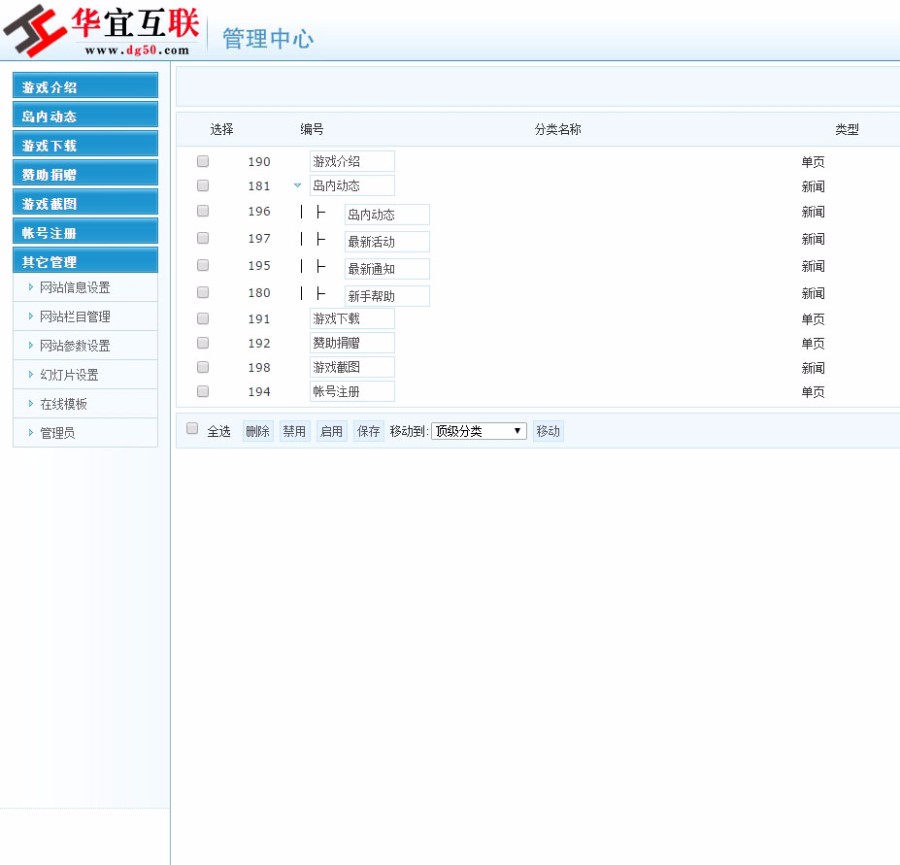The width and height of the screenshot is (900, 865).
Task: Open the 顶级分类 move-to dropdown
Action: (478, 431)
